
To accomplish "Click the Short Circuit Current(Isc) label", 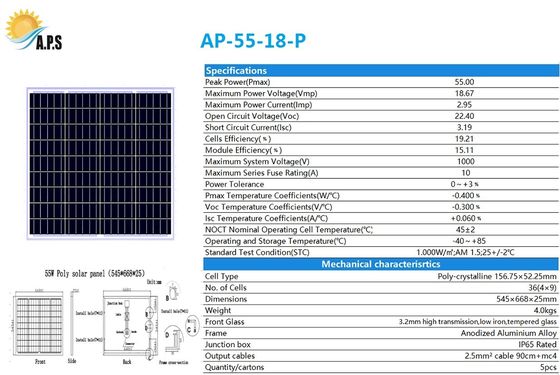I will 248,128.
